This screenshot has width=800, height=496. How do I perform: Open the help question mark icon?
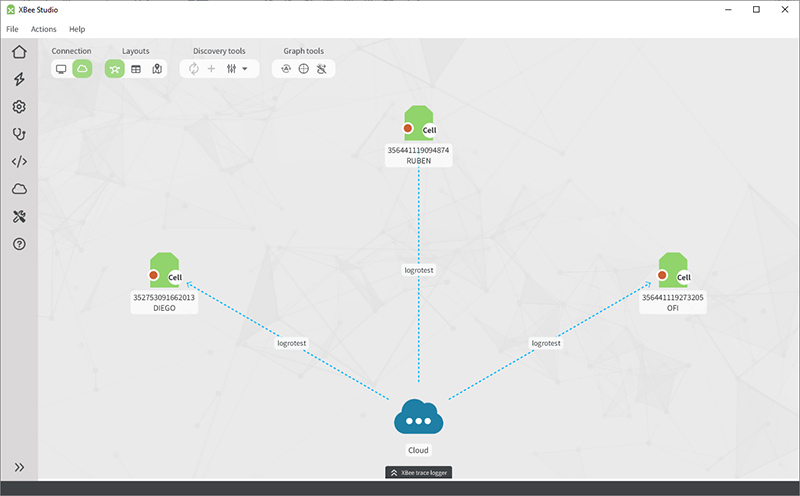click(x=19, y=244)
